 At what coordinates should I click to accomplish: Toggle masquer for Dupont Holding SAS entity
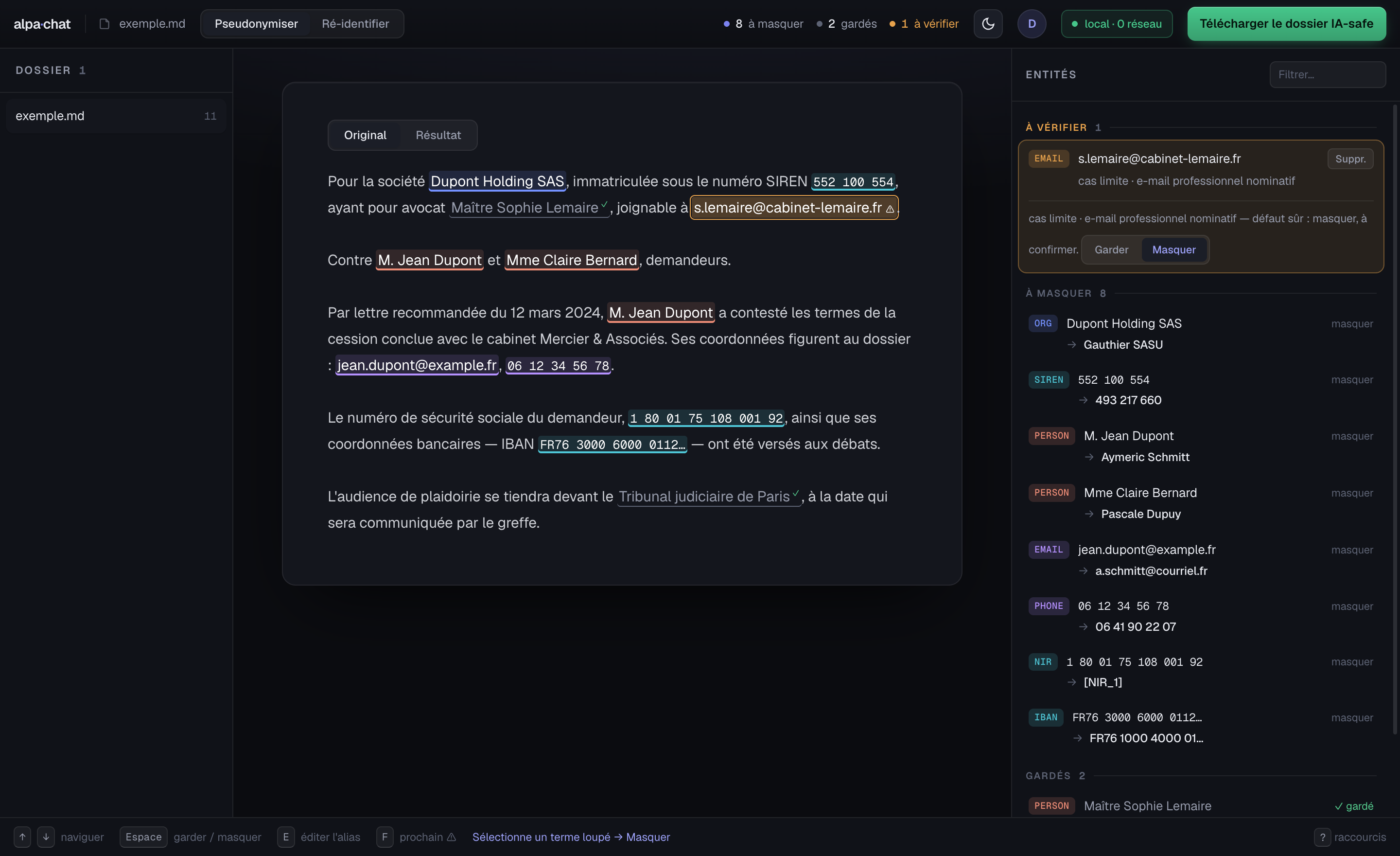pyautogui.click(x=1352, y=323)
